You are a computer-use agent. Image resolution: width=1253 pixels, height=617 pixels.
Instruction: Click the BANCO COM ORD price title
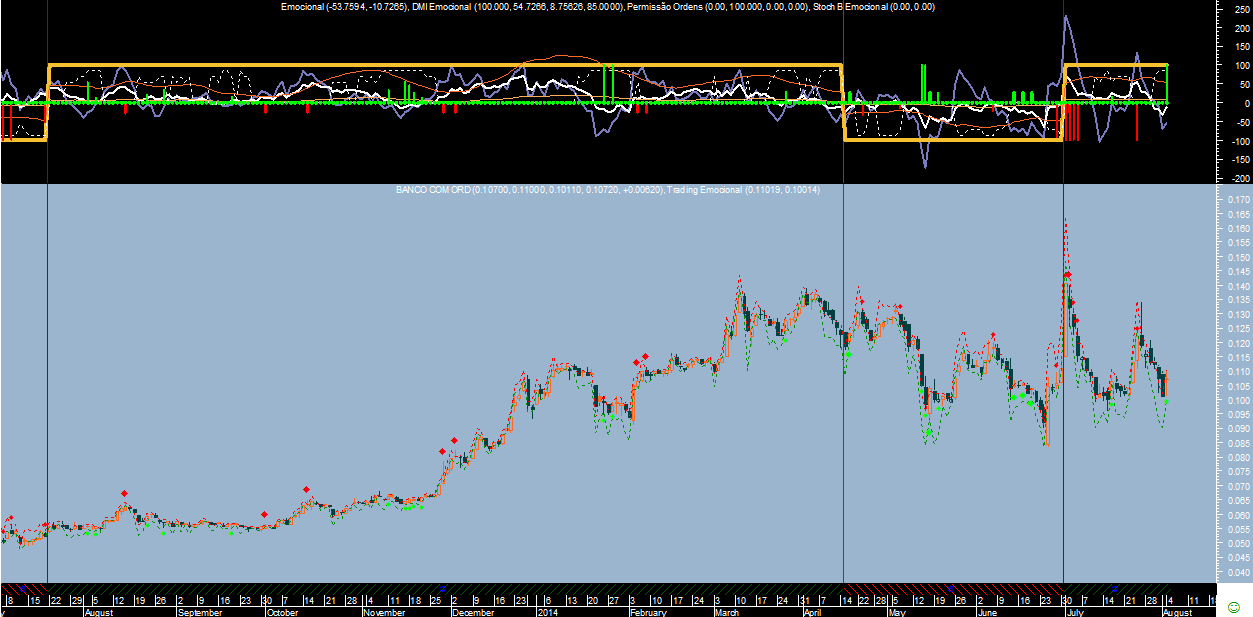pyautogui.click(x=436, y=189)
